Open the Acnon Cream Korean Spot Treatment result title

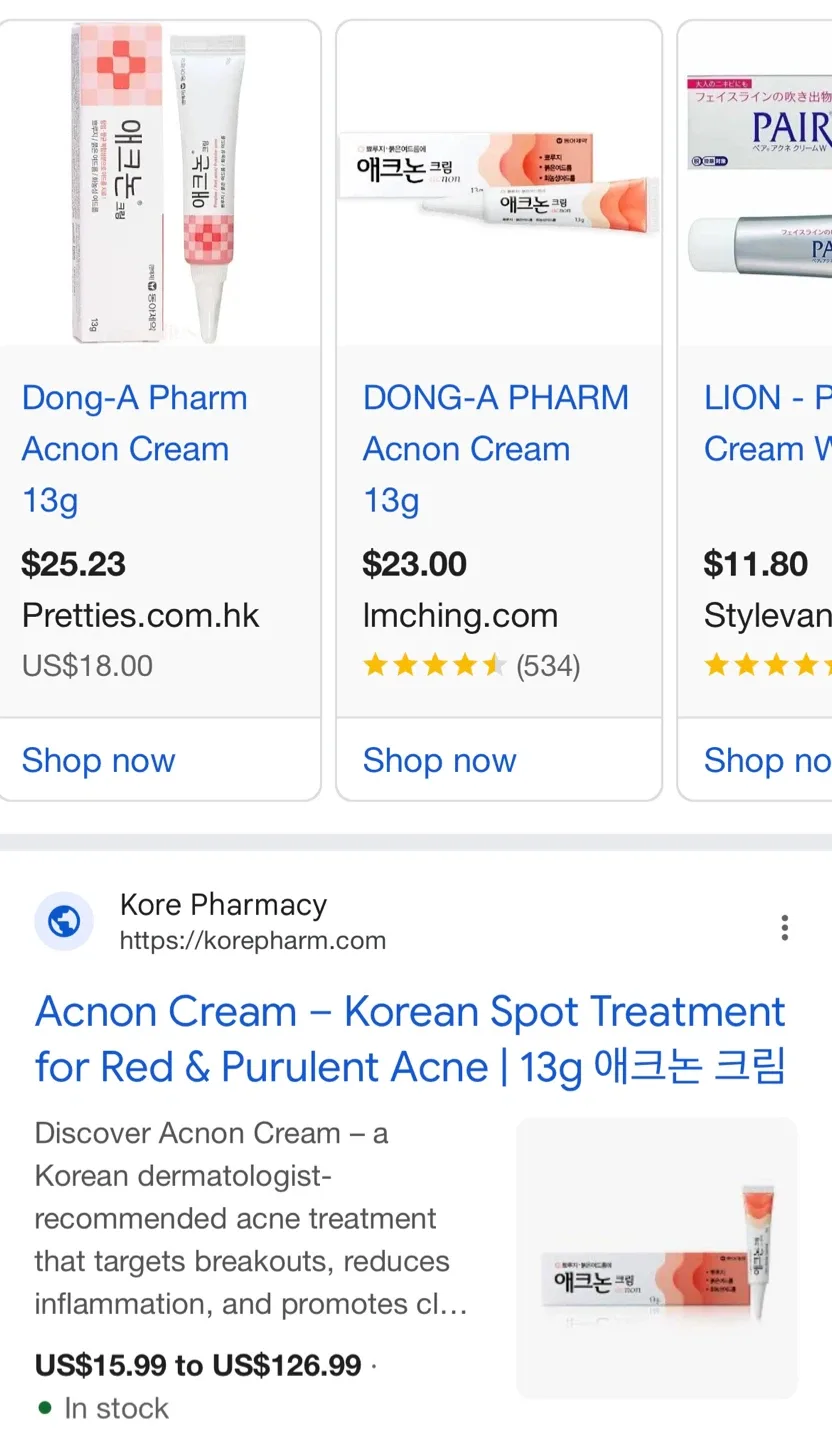[x=409, y=1038]
